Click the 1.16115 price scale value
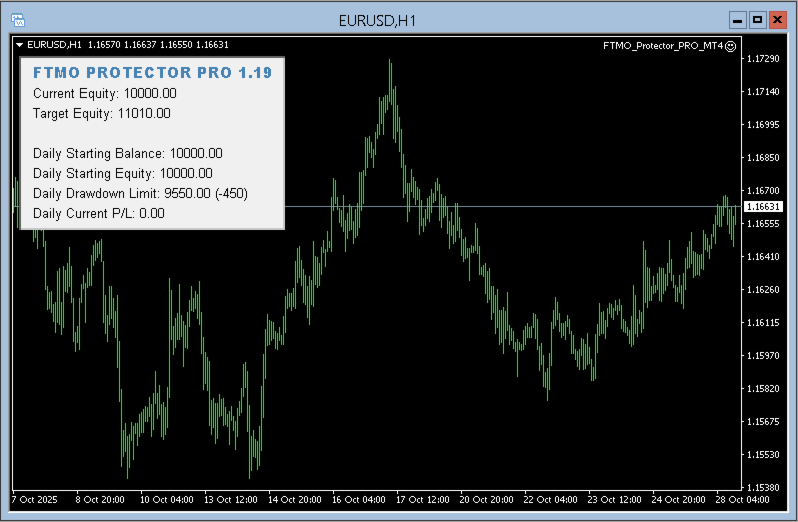The image size is (798, 522). 763,323
